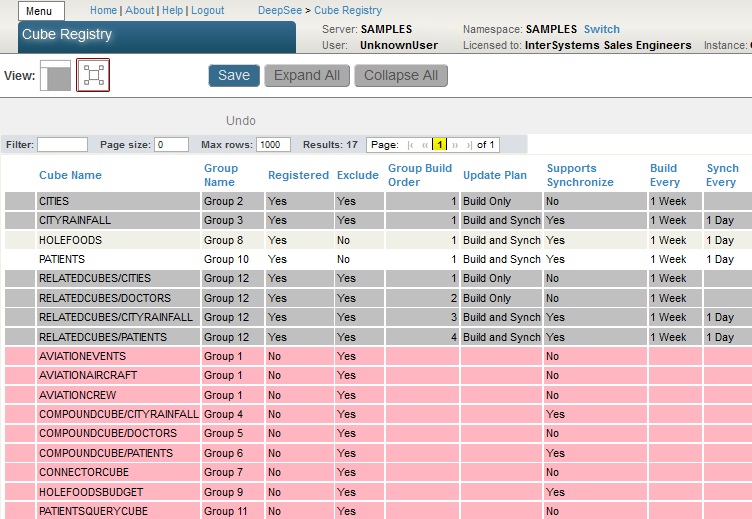
Task: Click the Filter input field
Action: pyautogui.click(x=62, y=145)
